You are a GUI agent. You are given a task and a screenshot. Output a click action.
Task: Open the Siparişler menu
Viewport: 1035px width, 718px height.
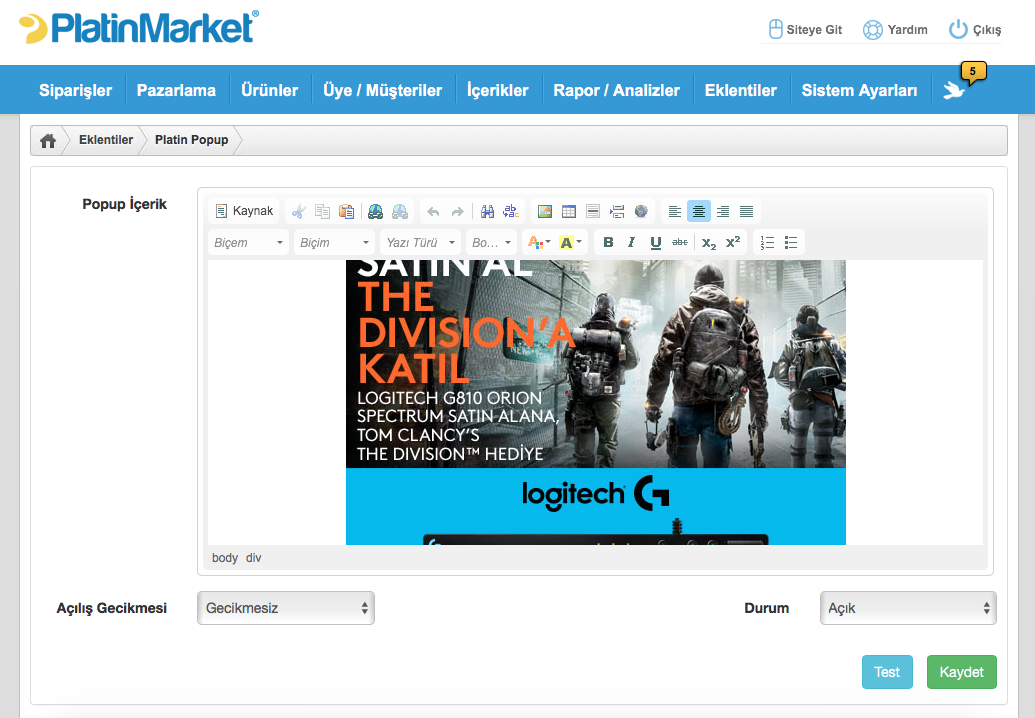coord(75,90)
